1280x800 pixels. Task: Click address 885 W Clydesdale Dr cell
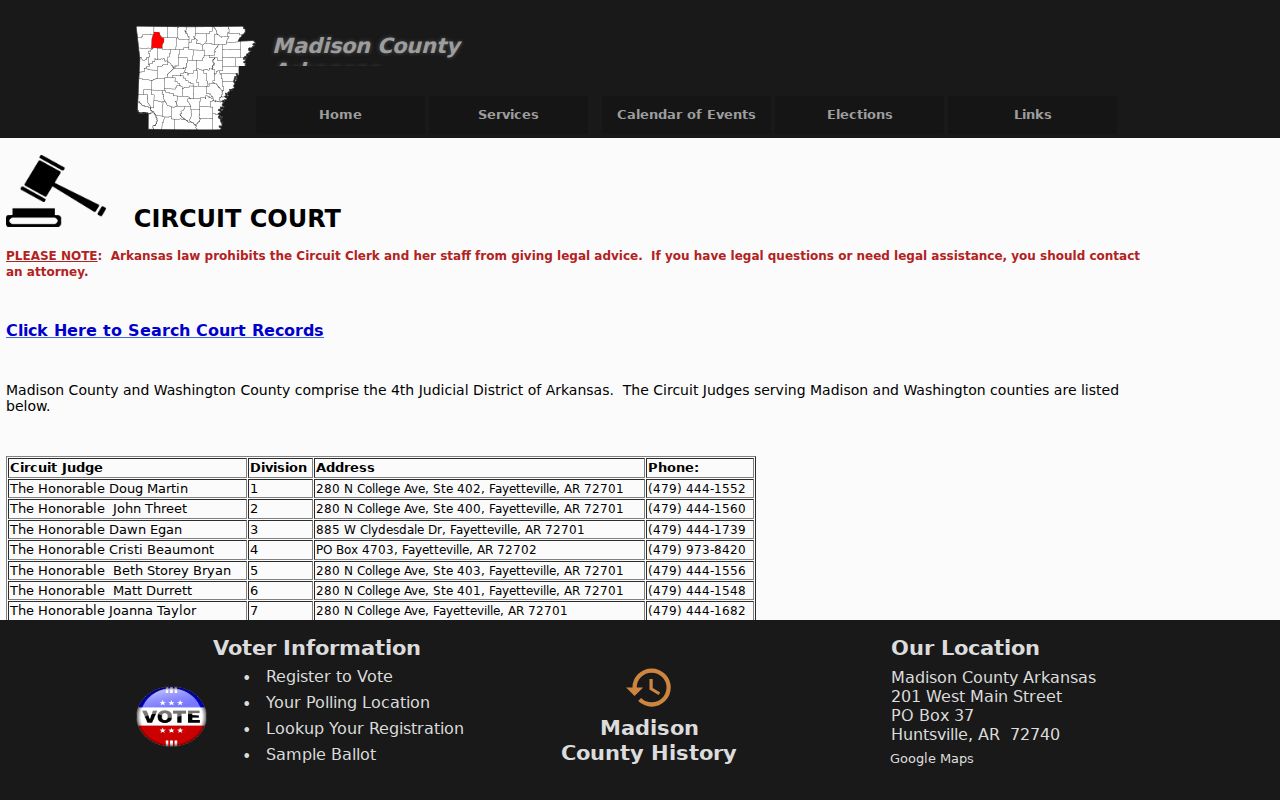(x=479, y=529)
